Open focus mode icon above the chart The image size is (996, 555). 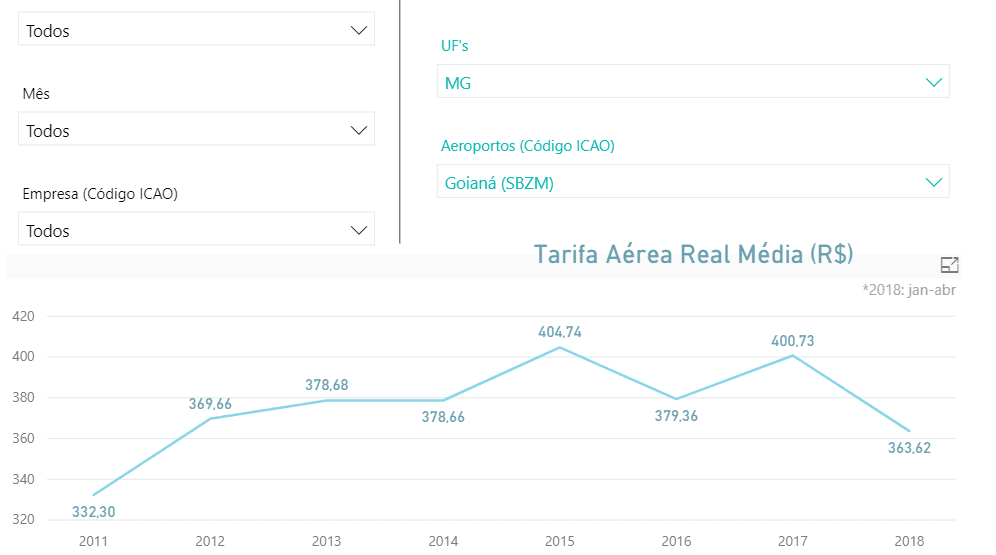[x=949, y=265]
